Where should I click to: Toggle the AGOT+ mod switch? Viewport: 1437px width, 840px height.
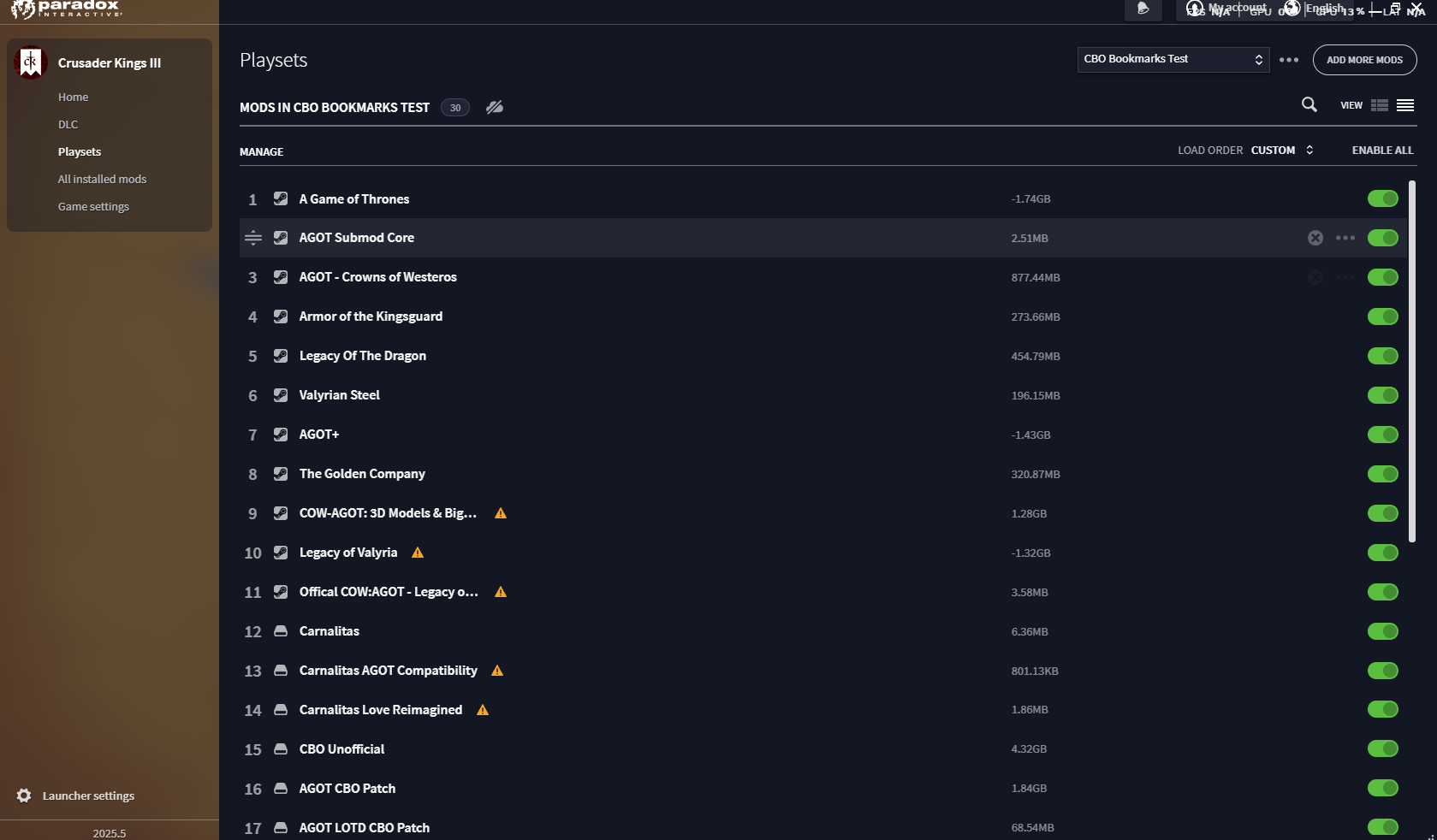(x=1383, y=435)
